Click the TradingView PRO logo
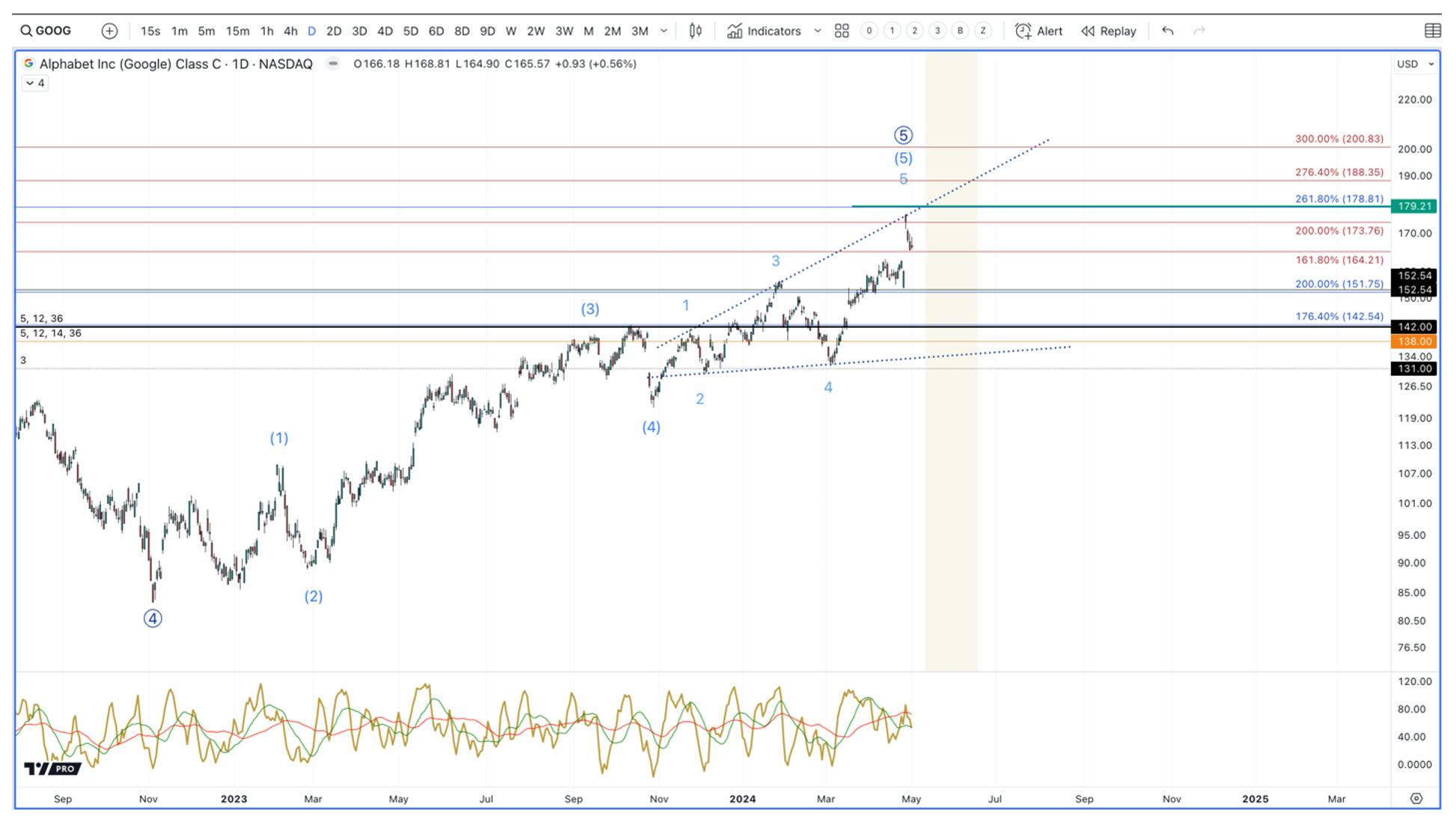The width and height of the screenshot is (1456, 825). pyautogui.click(x=52, y=769)
